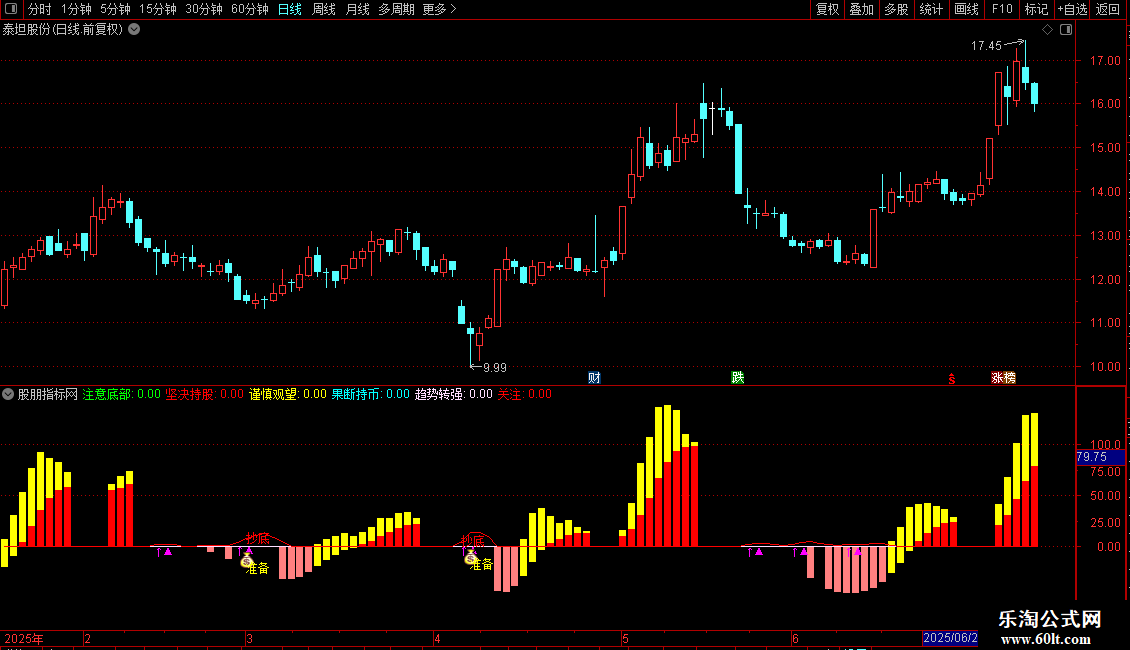The width and height of the screenshot is (1130, 650).
Task: Expand the 更多 periods menu
Action: (440, 9)
